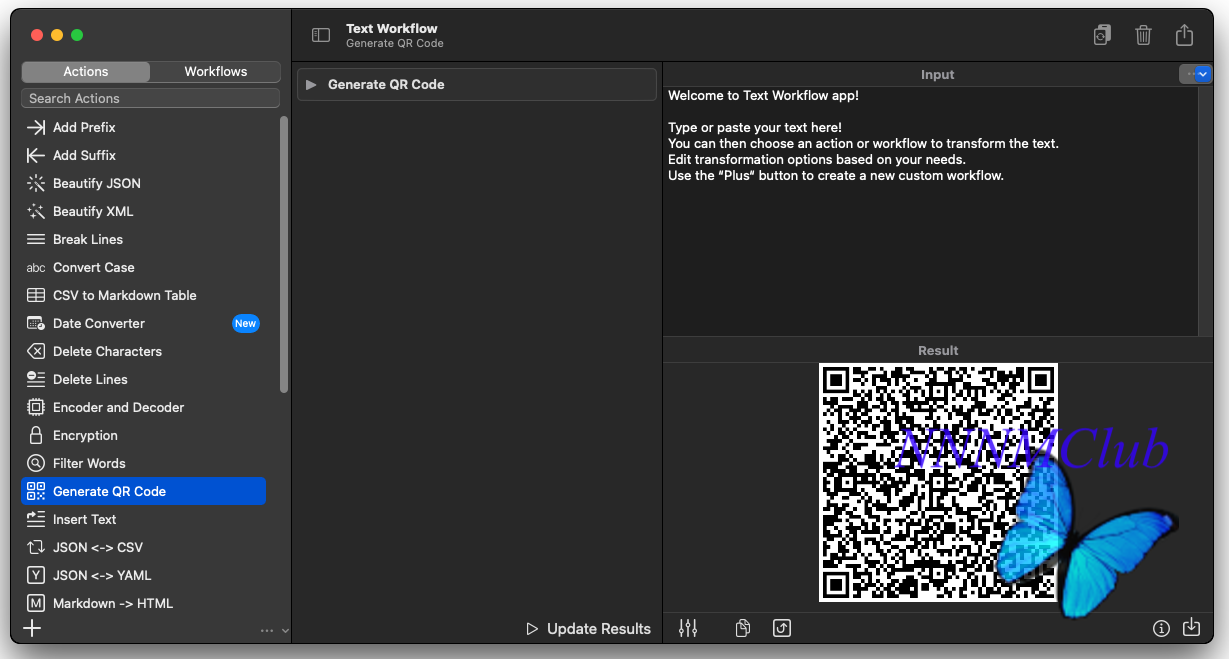Share the workflow using share icon

click(x=1184, y=35)
